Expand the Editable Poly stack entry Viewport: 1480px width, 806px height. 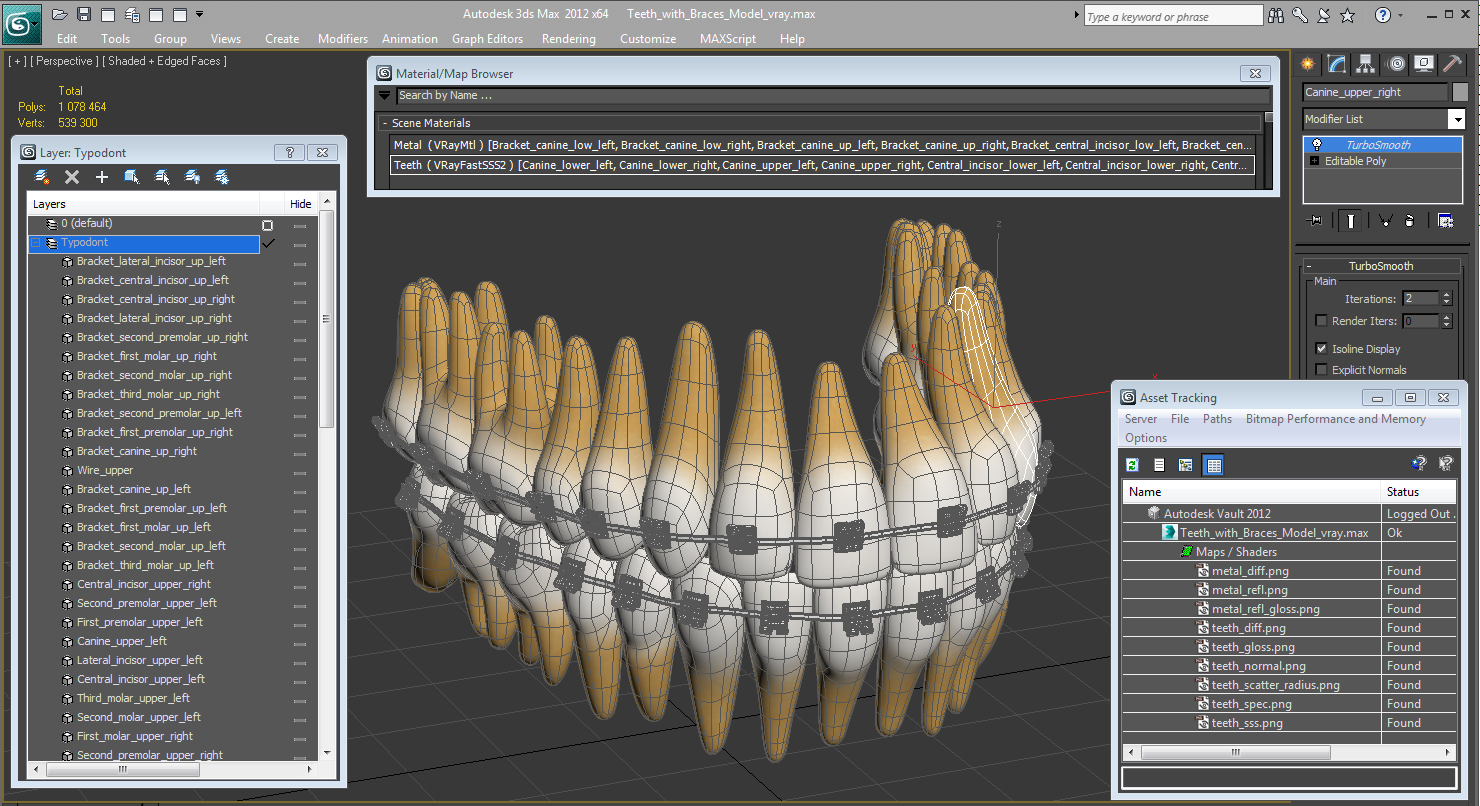coord(1315,161)
